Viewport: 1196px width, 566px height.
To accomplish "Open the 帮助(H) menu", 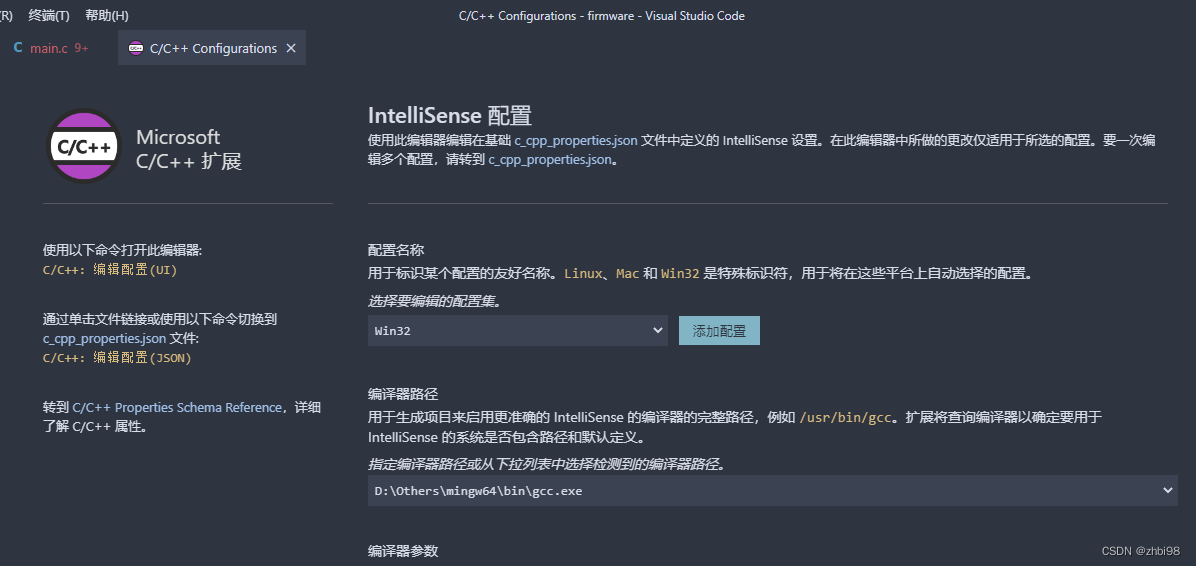I will point(107,15).
